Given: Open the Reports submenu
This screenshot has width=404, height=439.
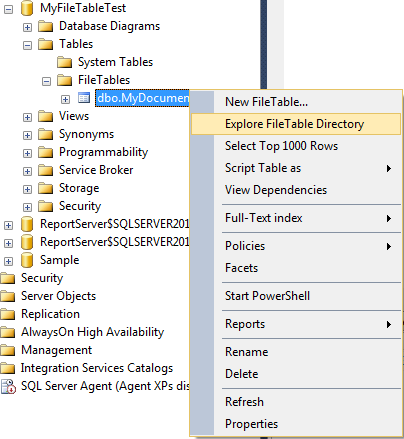Looking at the screenshot, I should click(x=296, y=324).
